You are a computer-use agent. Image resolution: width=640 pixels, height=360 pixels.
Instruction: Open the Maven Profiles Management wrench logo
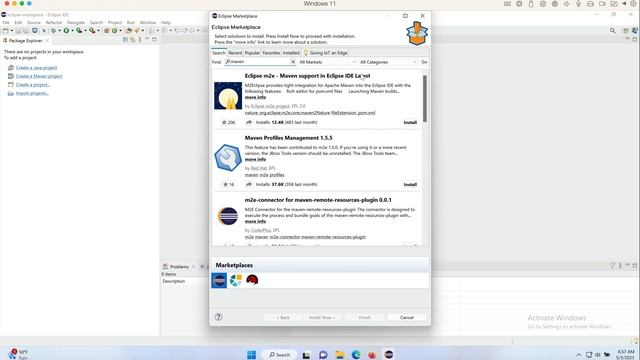click(x=228, y=158)
